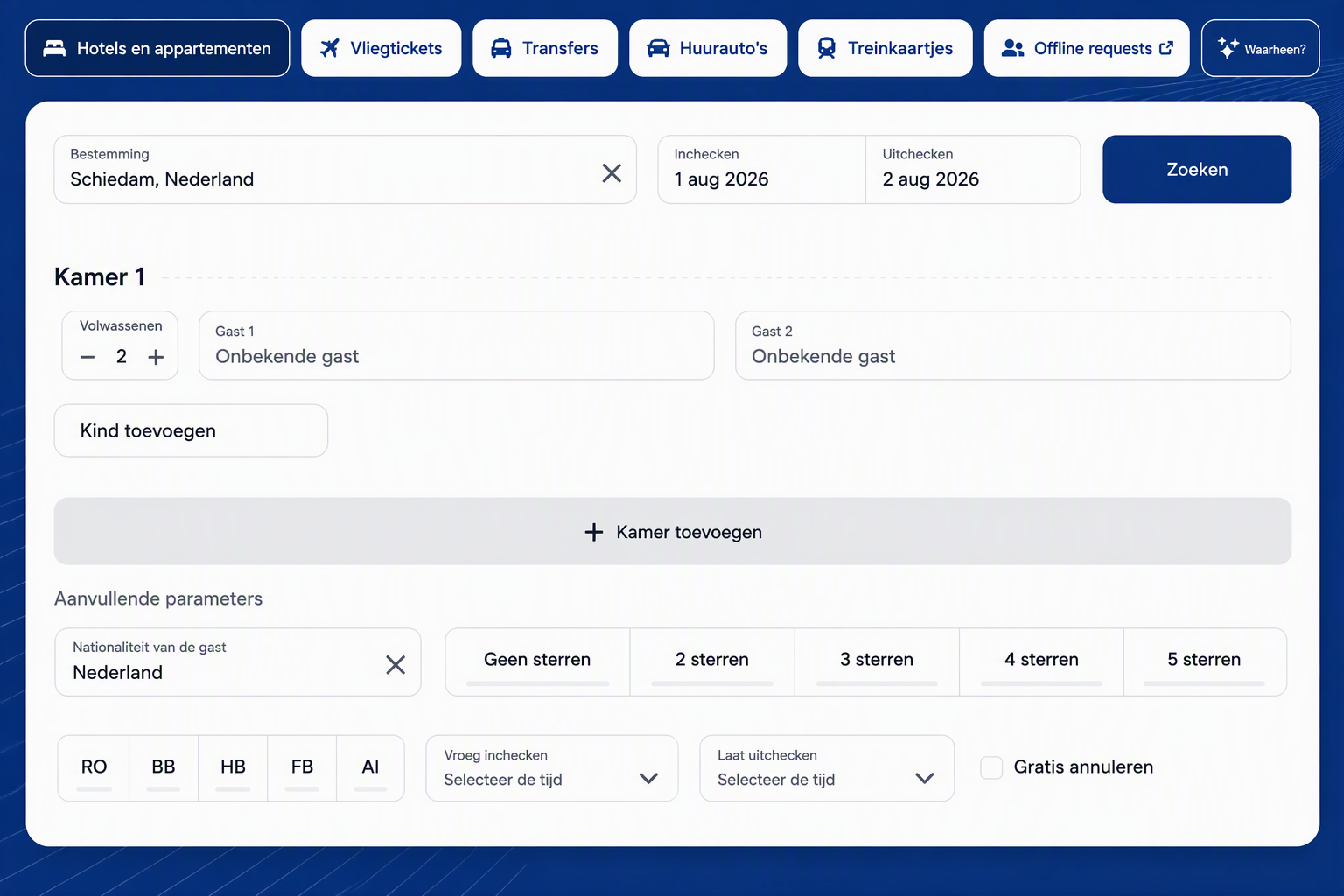Toggle the 2 sterren filter
1344x896 pixels.
pyautogui.click(x=712, y=661)
